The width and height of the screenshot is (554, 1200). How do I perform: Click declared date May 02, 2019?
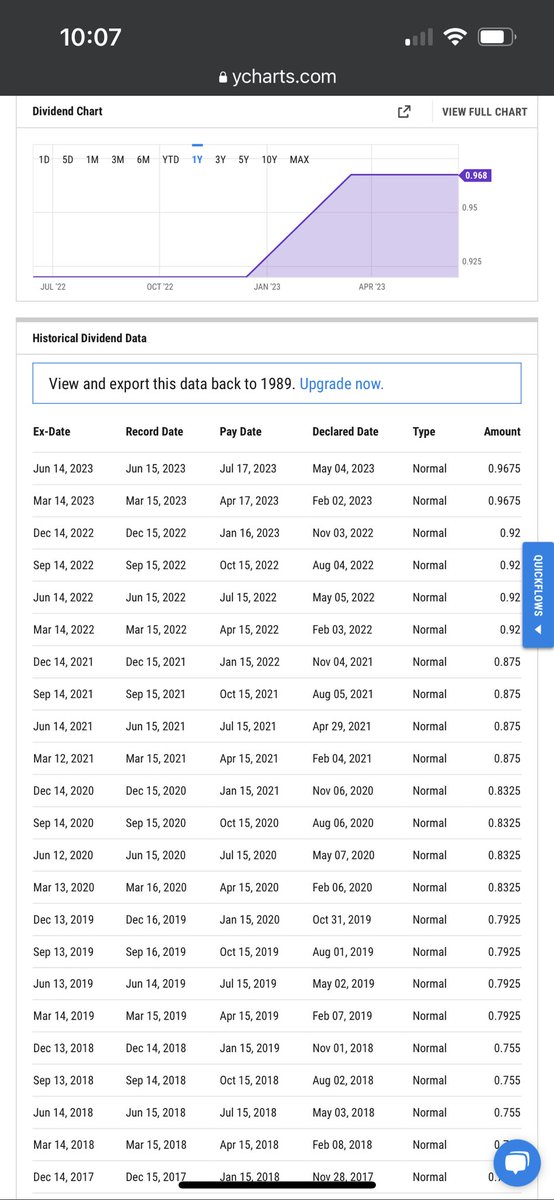pos(343,984)
